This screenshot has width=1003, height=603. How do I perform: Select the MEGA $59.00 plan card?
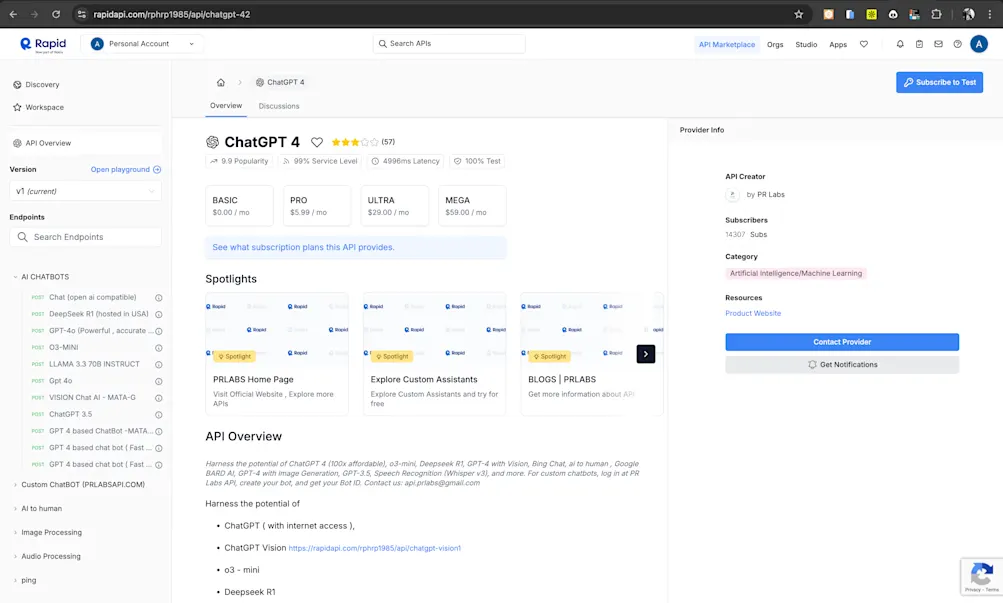[x=472, y=206]
